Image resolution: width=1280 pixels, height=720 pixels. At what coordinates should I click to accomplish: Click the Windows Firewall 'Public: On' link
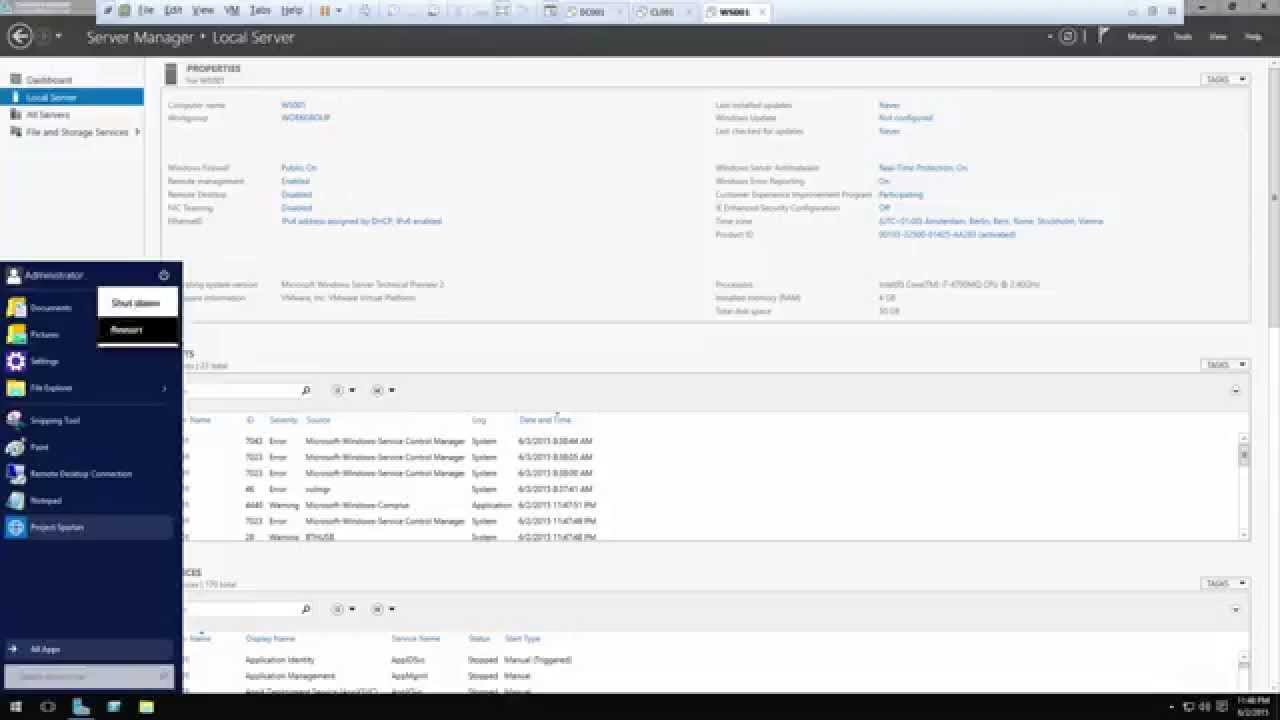299,168
